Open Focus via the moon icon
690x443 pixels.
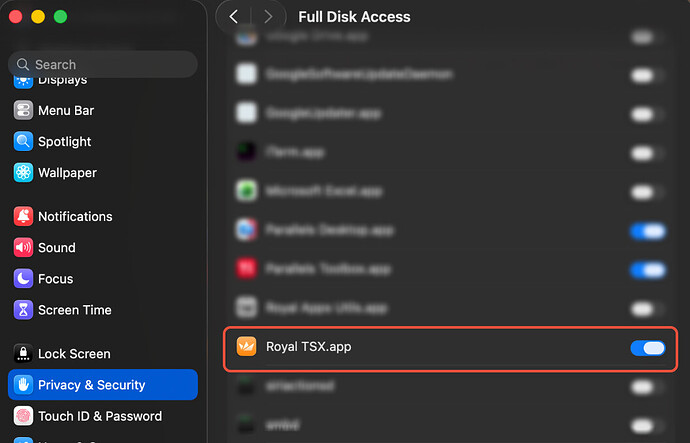pos(23,279)
